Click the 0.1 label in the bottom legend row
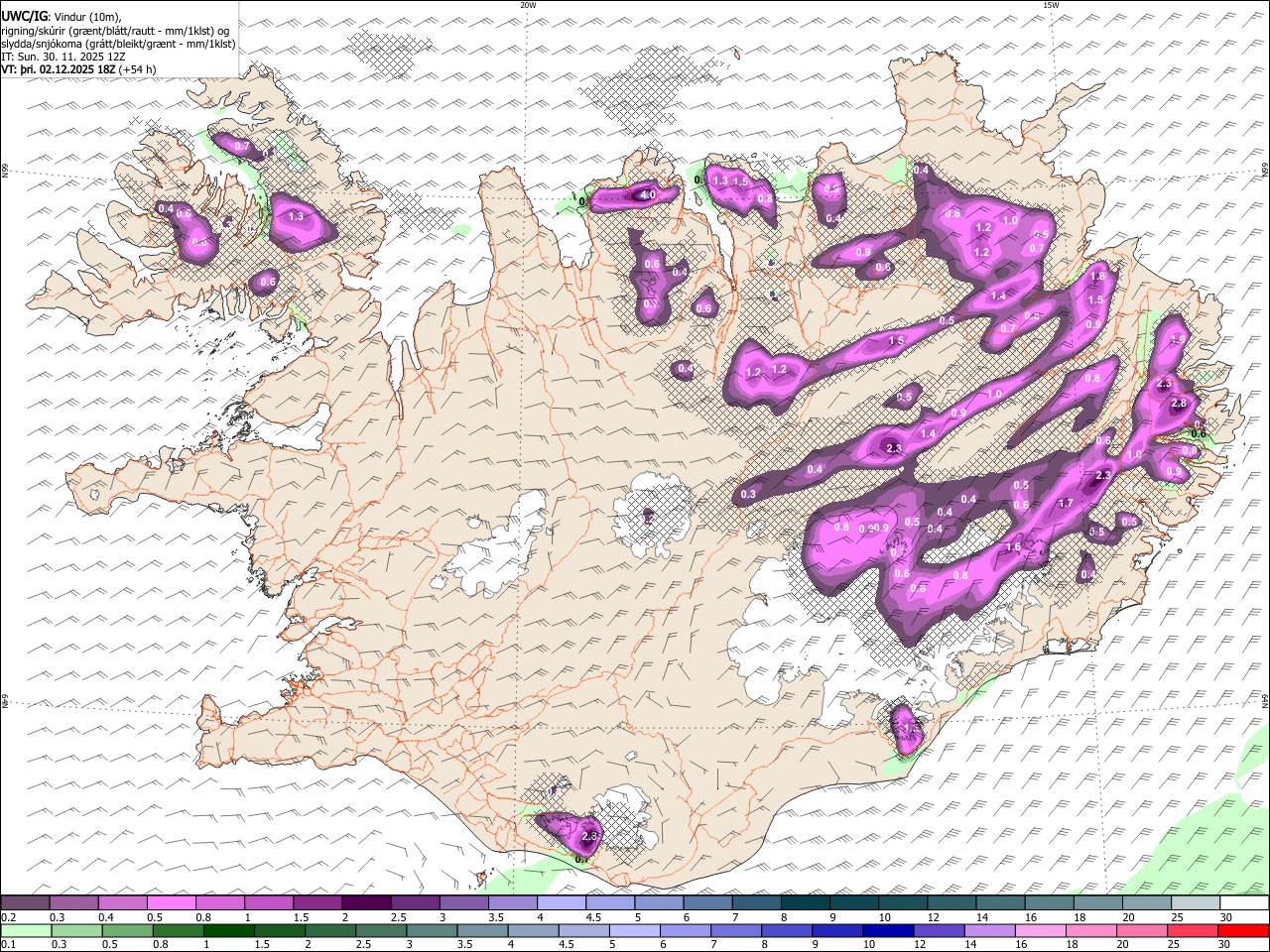Screen dimensions: 1270x952 point(9,945)
